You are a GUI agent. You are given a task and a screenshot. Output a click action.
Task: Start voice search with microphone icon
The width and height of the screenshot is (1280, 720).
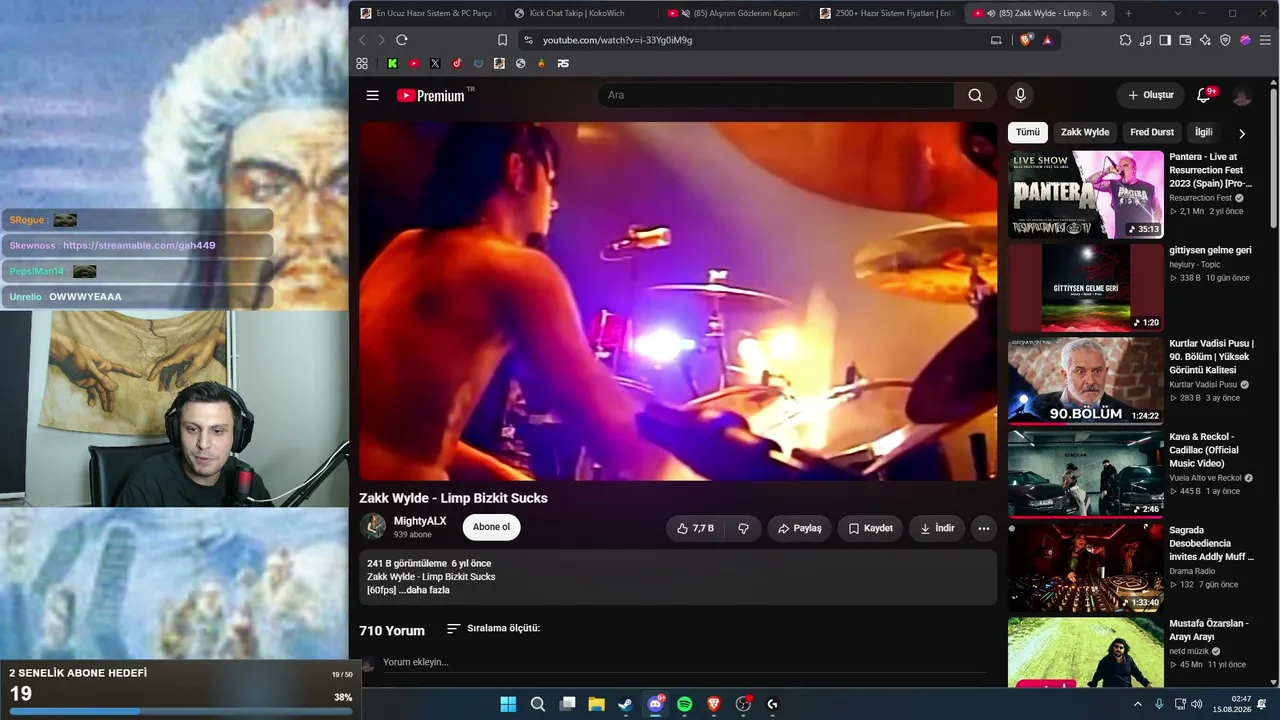[x=1020, y=96]
